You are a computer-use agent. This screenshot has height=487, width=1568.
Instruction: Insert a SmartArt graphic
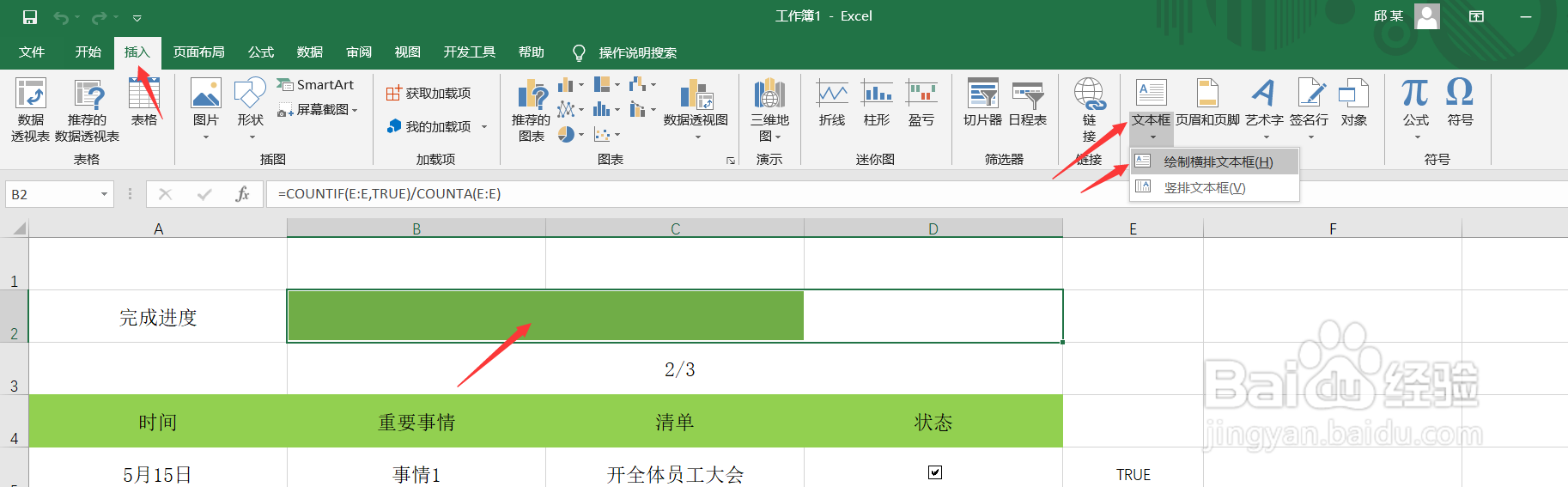(x=315, y=85)
